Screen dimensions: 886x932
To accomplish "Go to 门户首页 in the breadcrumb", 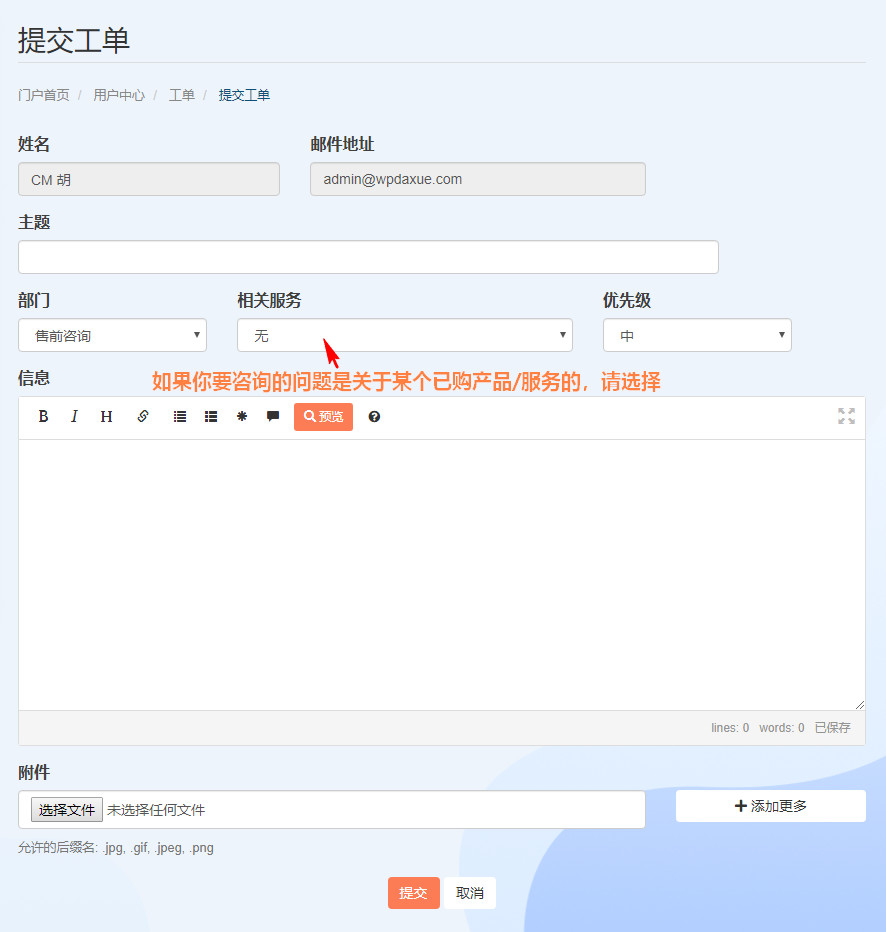I will [x=43, y=95].
